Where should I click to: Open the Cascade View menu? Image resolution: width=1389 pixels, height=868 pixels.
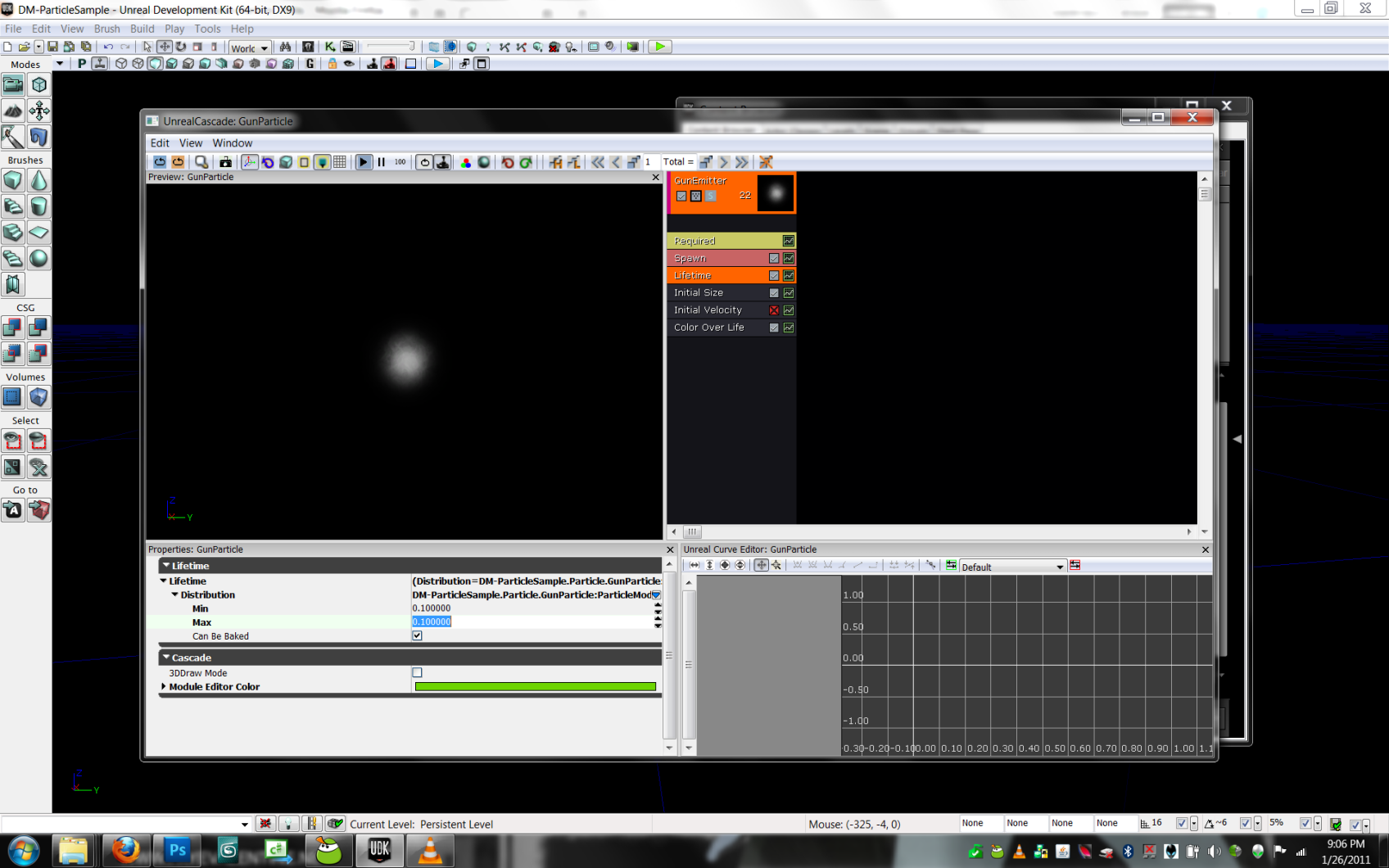click(x=191, y=142)
